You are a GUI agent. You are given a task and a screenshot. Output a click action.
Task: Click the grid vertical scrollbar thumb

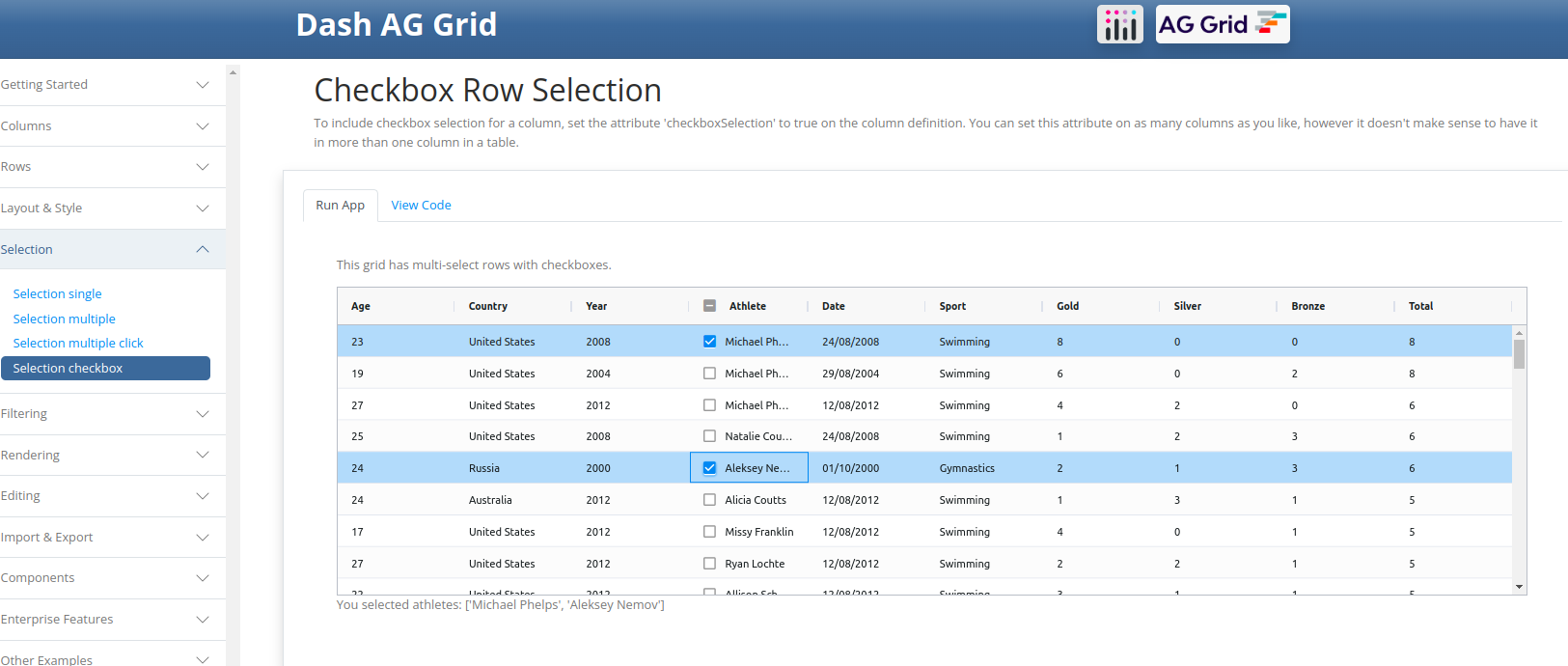click(1519, 354)
